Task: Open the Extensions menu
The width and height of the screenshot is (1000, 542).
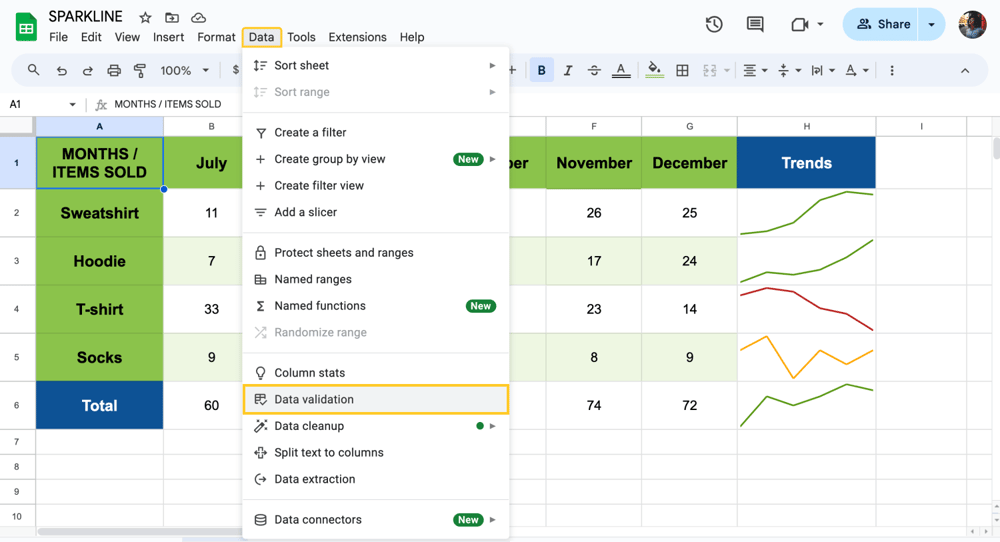Action: click(357, 37)
